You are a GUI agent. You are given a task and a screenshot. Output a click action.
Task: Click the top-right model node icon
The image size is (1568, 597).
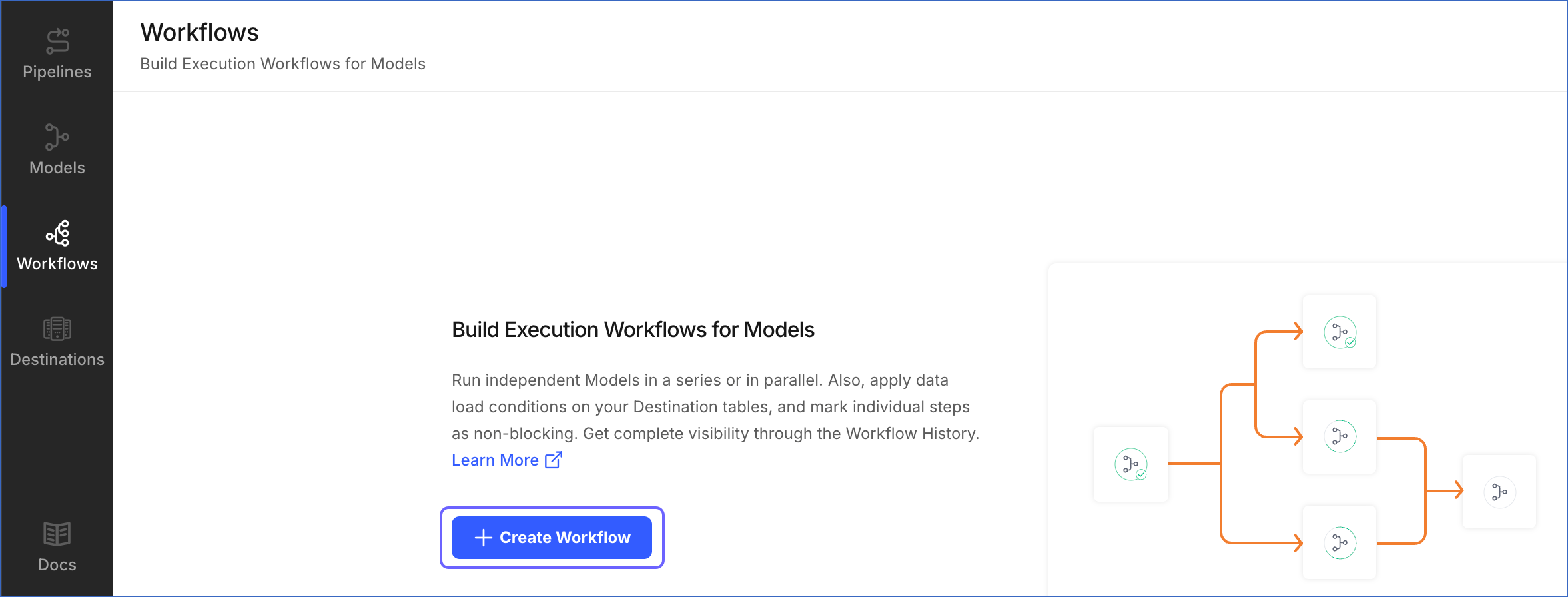tap(1340, 332)
